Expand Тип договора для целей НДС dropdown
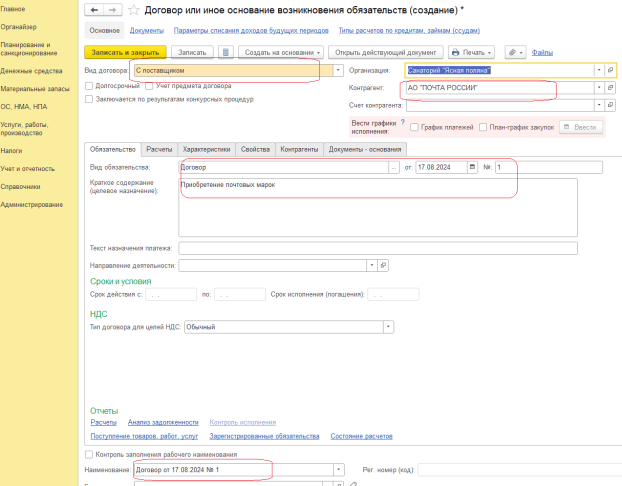622x486 pixels. click(x=388, y=327)
